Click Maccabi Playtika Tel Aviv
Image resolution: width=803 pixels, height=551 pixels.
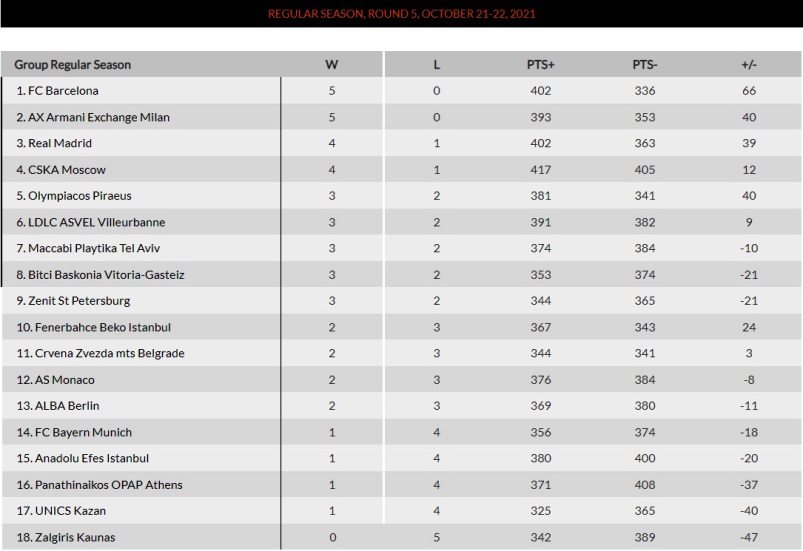[x=94, y=248]
